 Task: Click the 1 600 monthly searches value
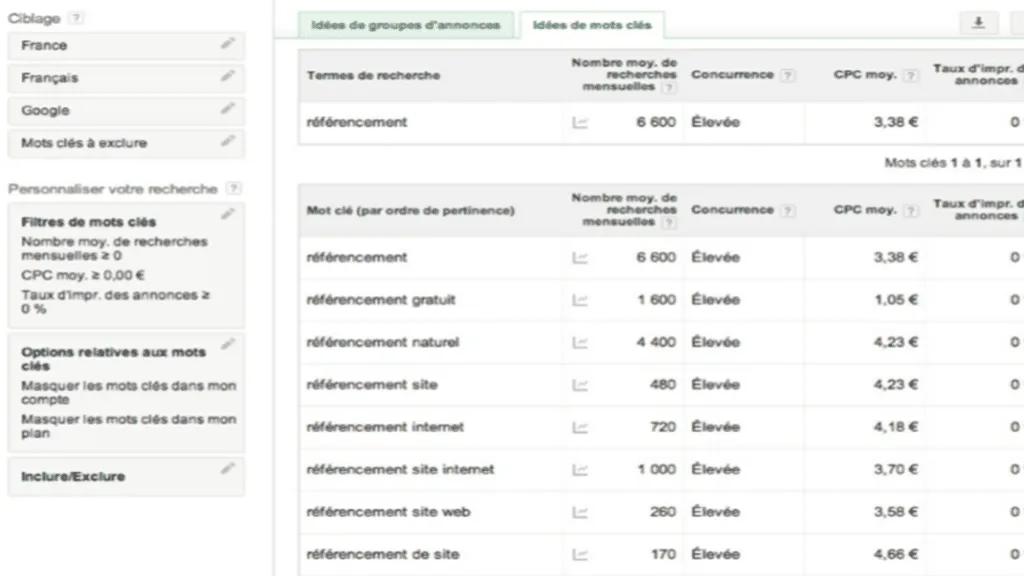click(x=656, y=300)
